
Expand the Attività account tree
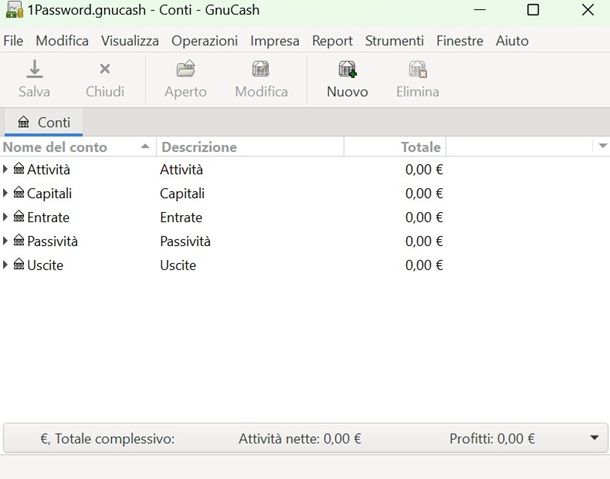[5, 169]
